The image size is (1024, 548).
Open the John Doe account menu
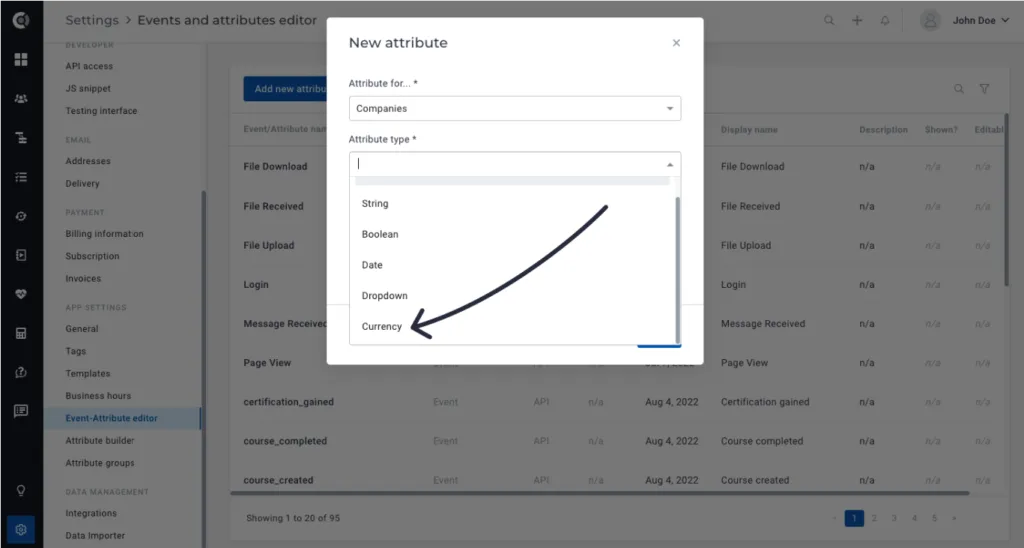980,20
